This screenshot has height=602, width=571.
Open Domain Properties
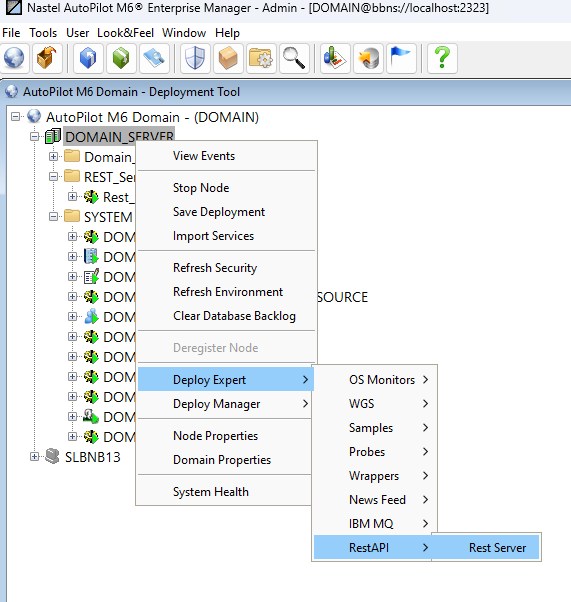click(225, 460)
